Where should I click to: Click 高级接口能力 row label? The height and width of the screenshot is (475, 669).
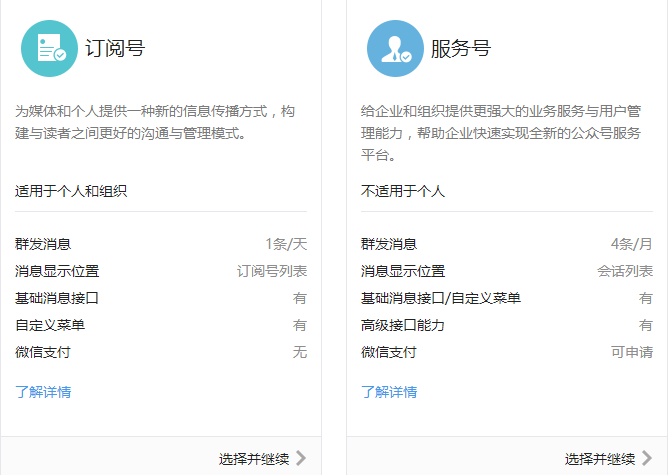coord(403,325)
